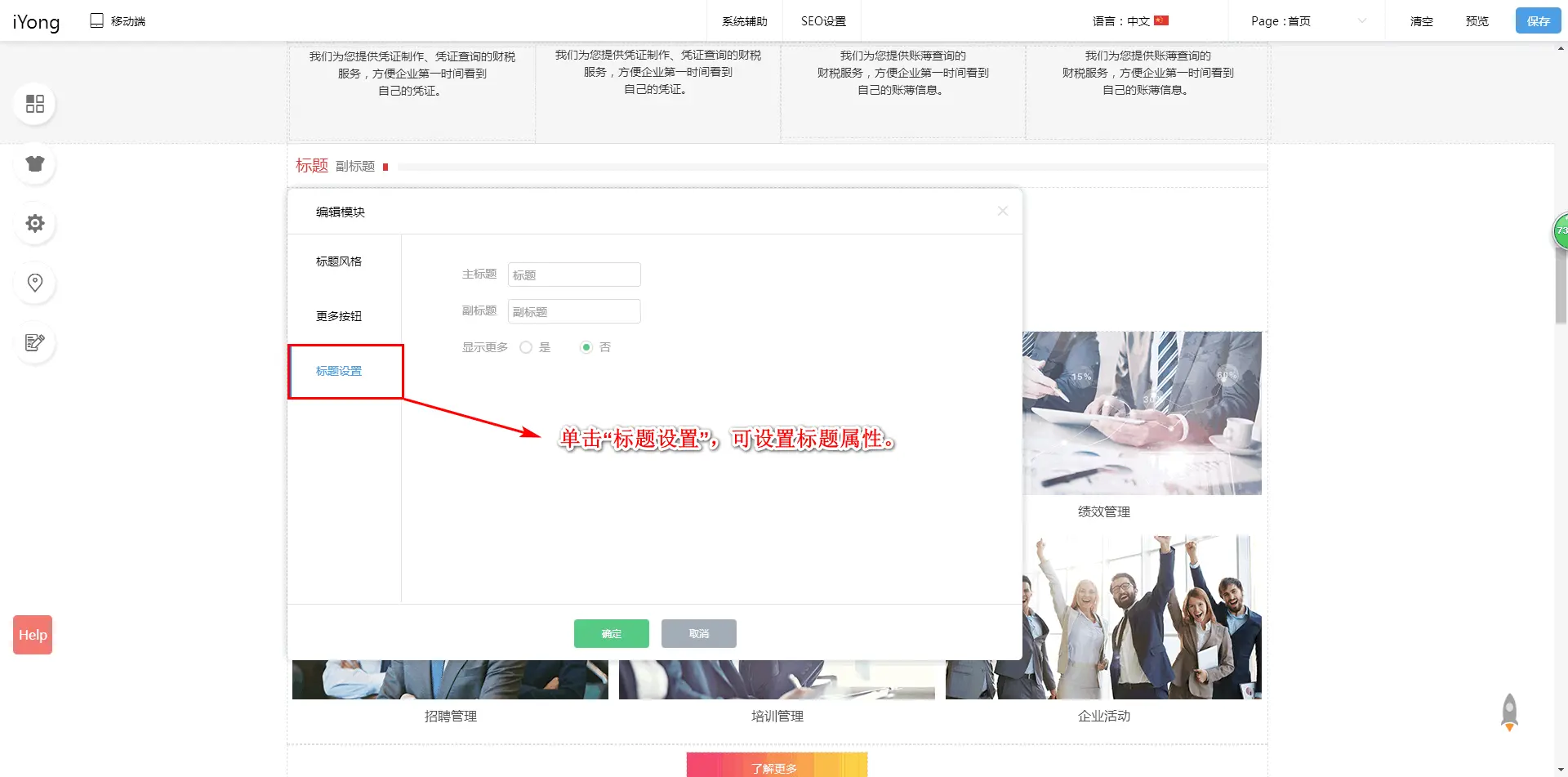Image resolution: width=1568 pixels, height=777 pixels.
Task: Open the gear settings icon in sidebar
Action: pyautogui.click(x=34, y=223)
